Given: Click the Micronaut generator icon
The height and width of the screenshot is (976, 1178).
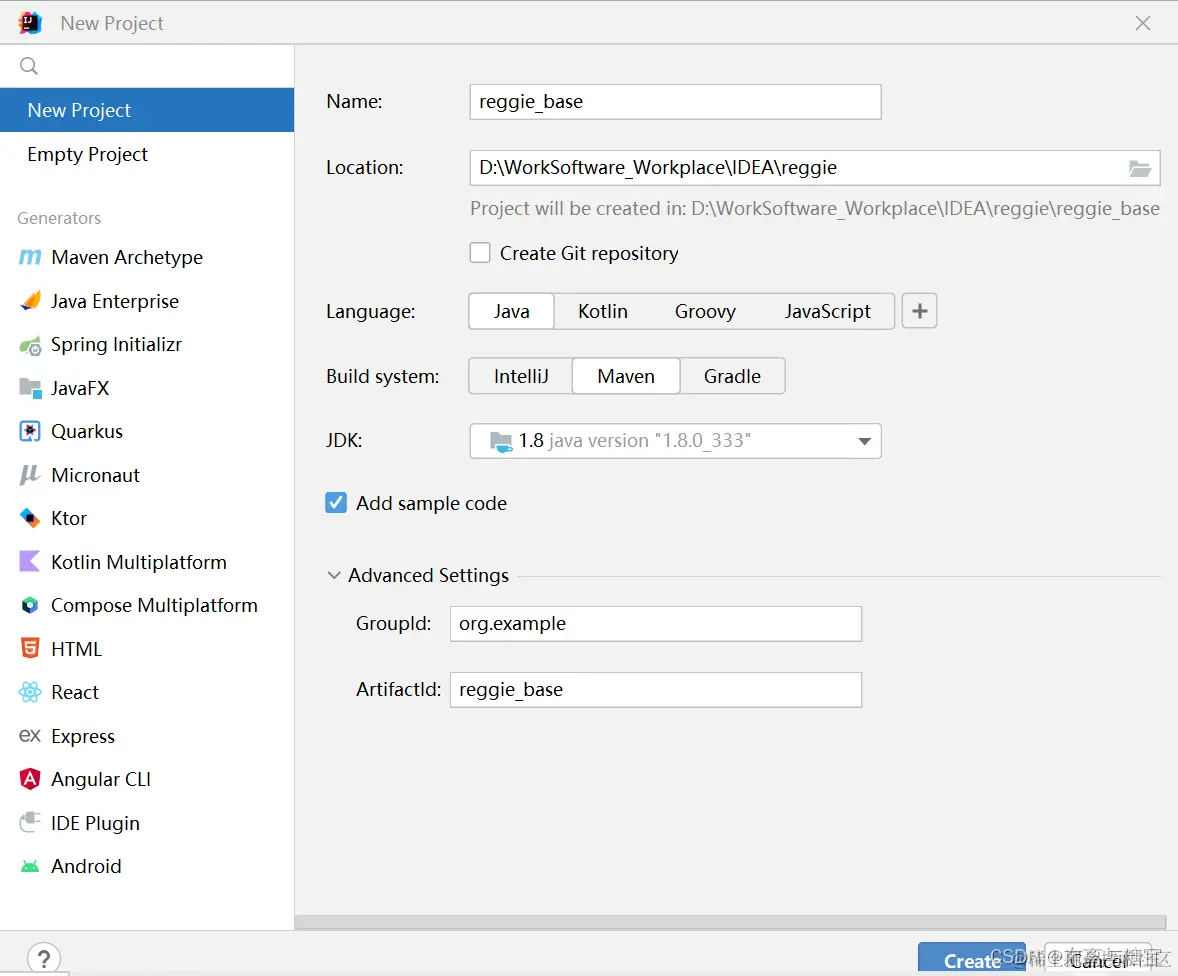Looking at the screenshot, I should point(30,475).
